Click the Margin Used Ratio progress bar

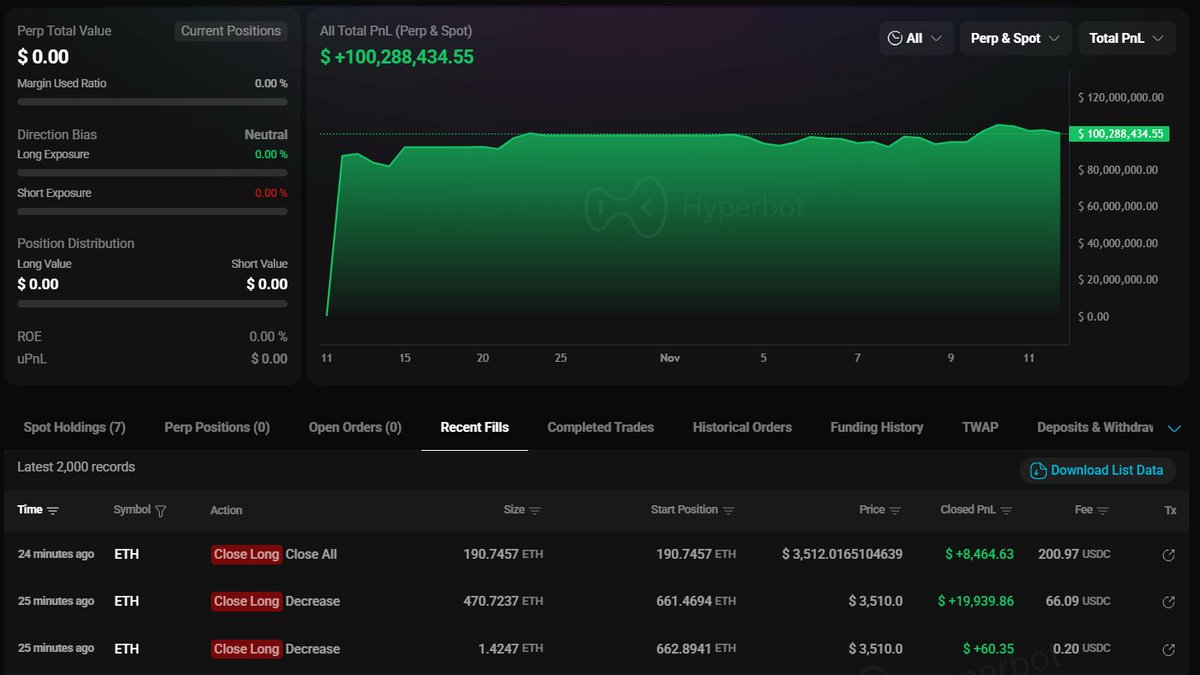(151, 101)
